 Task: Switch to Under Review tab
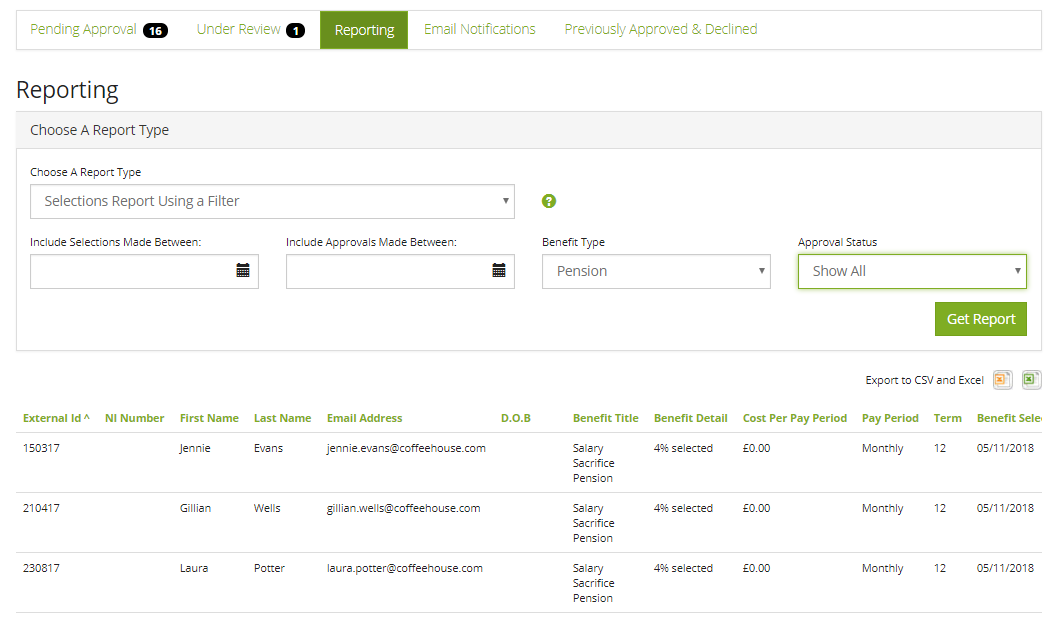pyautogui.click(x=250, y=29)
